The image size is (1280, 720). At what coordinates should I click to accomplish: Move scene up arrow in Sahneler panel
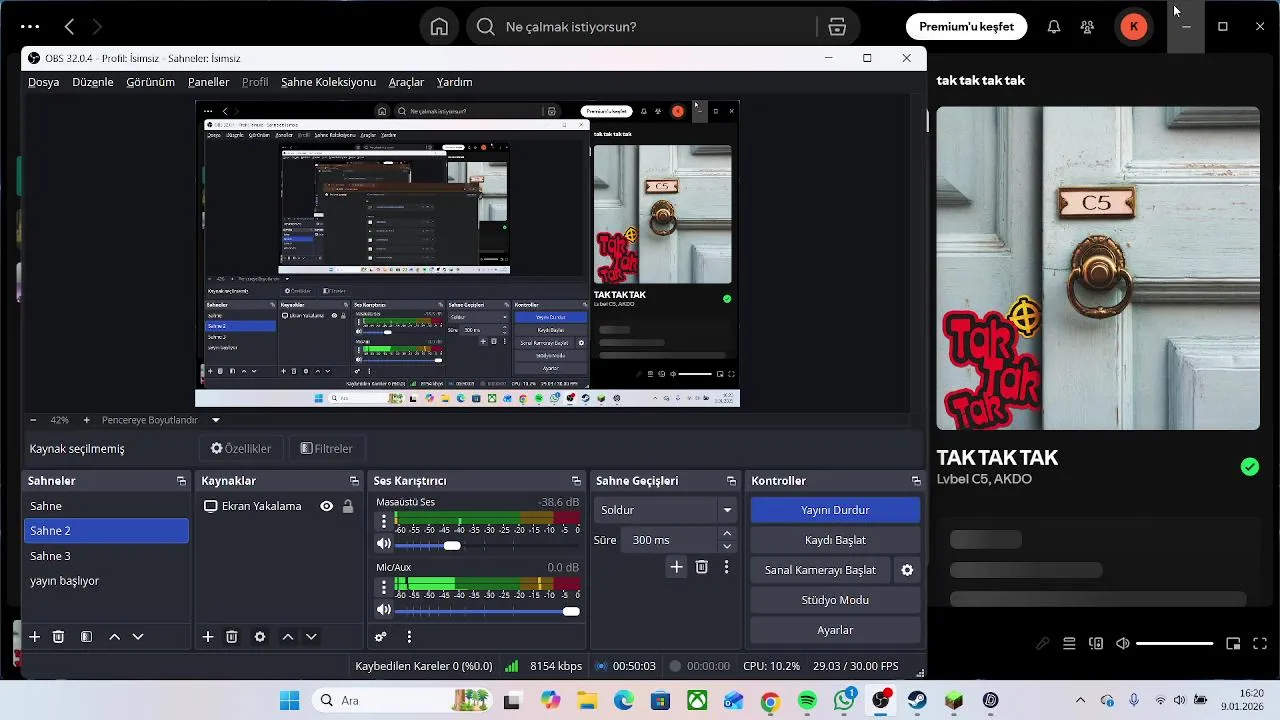click(114, 637)
